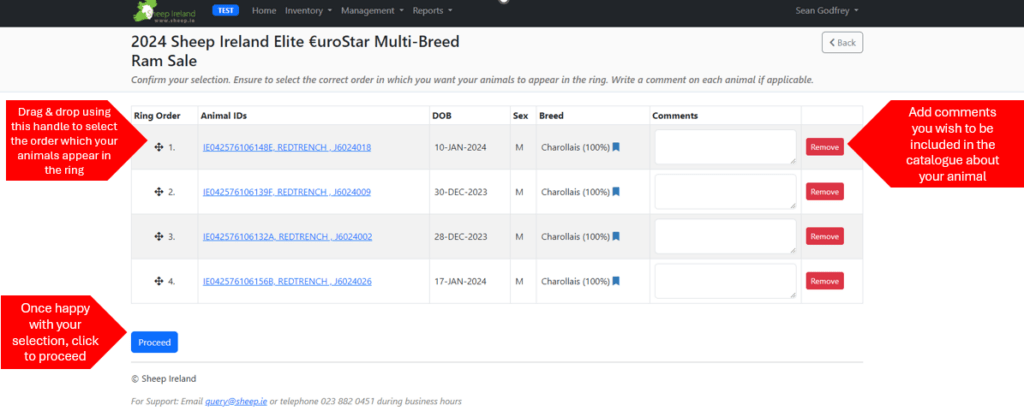Open the Home page

[x=264, y=10]
